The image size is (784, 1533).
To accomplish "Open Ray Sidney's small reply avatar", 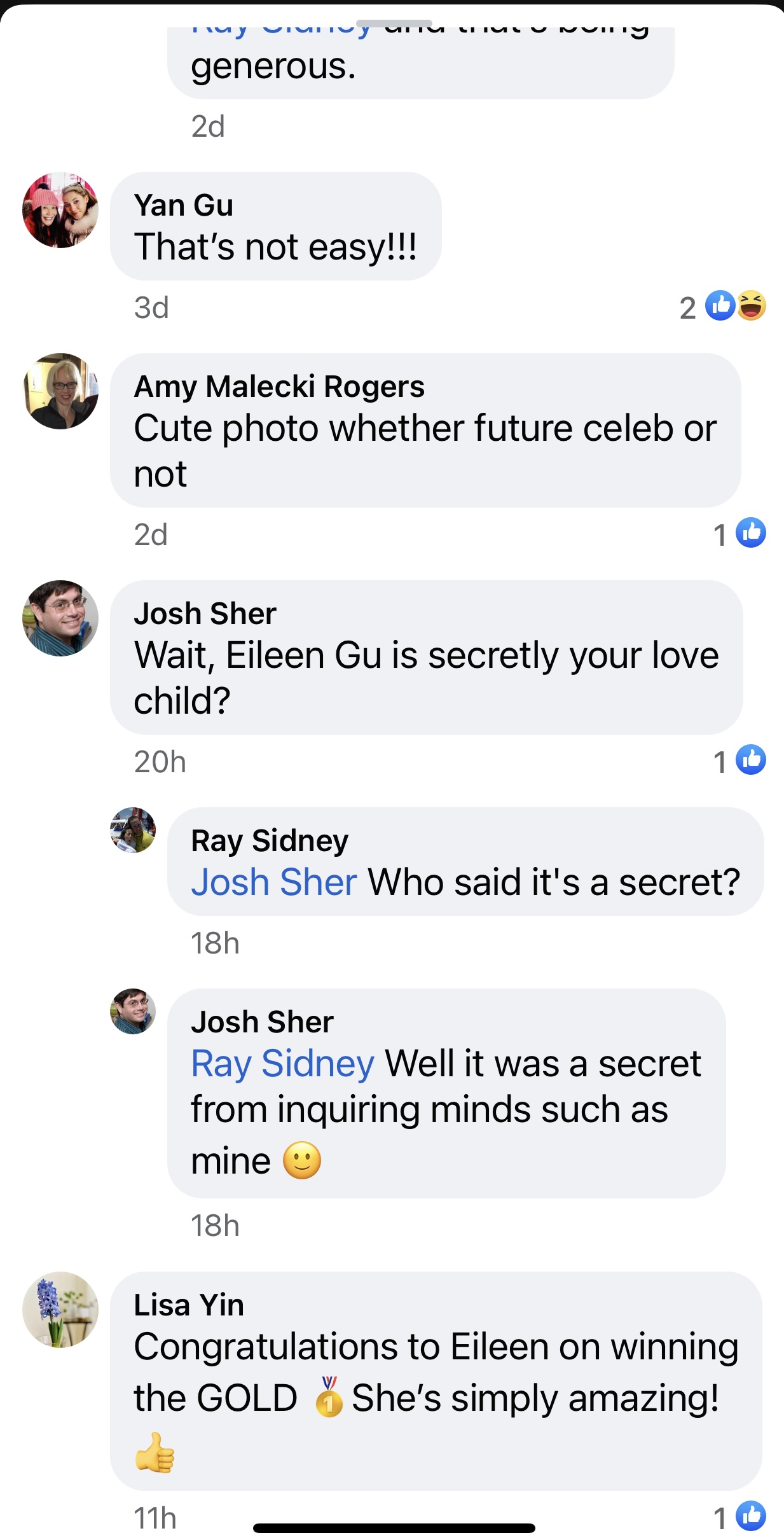I will 133,830.
